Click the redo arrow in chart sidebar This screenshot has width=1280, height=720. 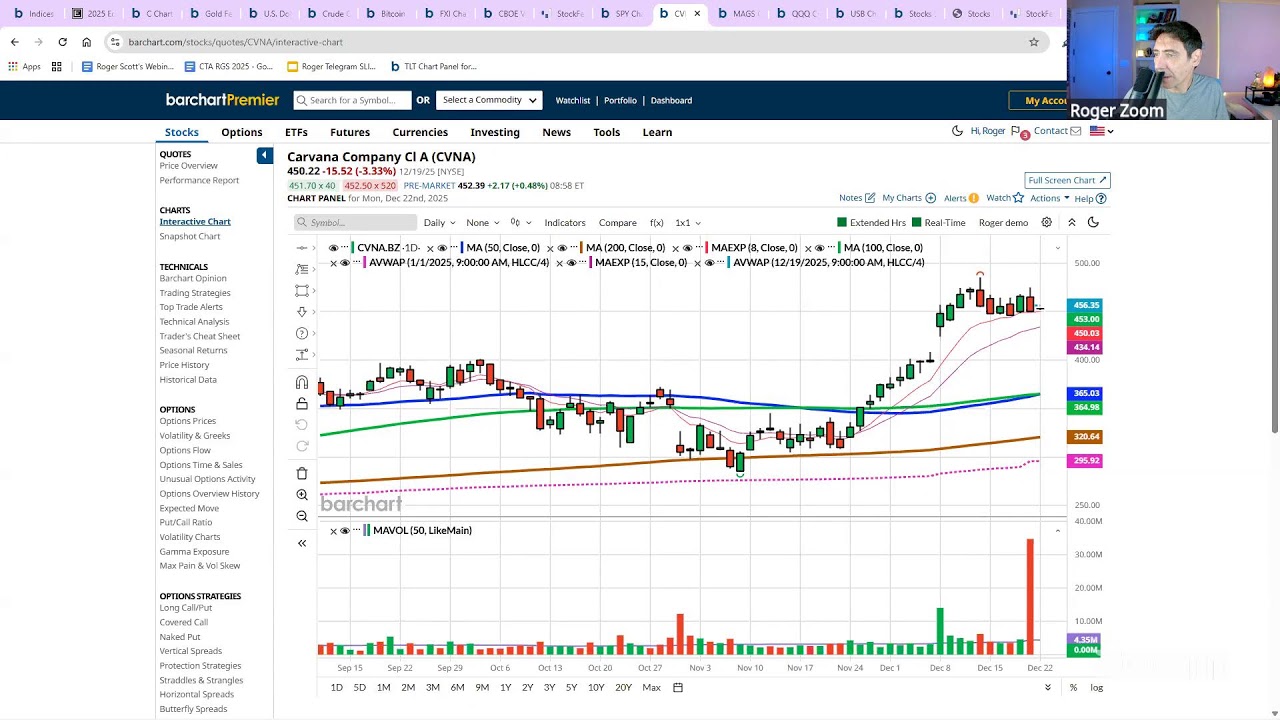point(302,446)
